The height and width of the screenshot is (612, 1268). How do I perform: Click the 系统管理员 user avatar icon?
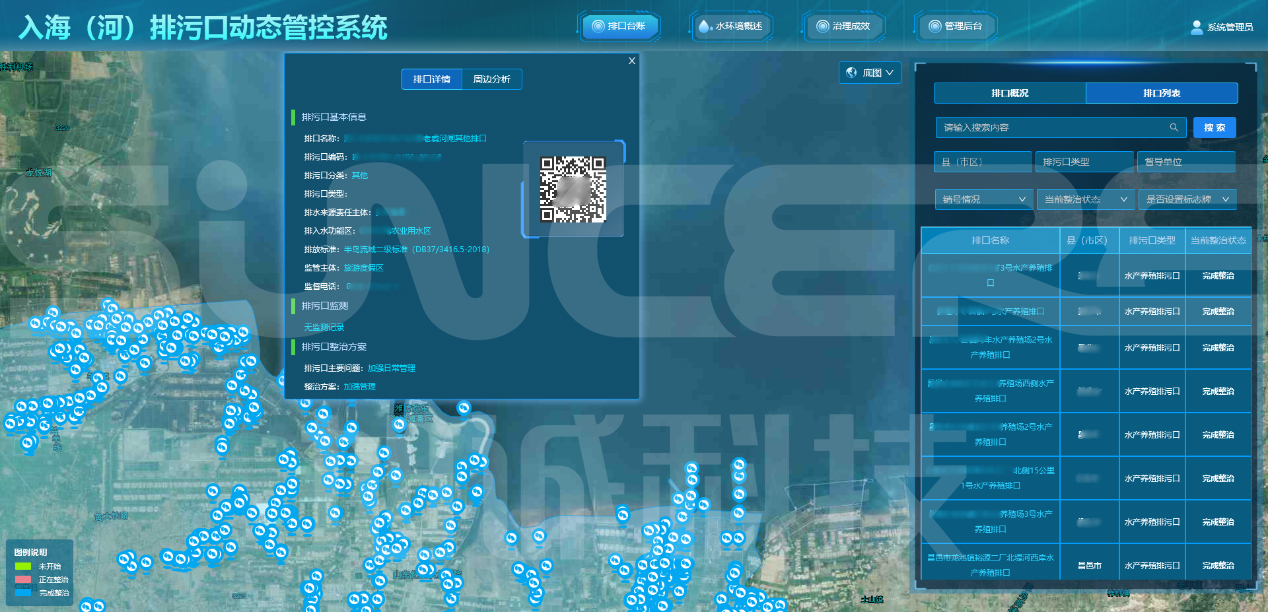click(1196, 27)
